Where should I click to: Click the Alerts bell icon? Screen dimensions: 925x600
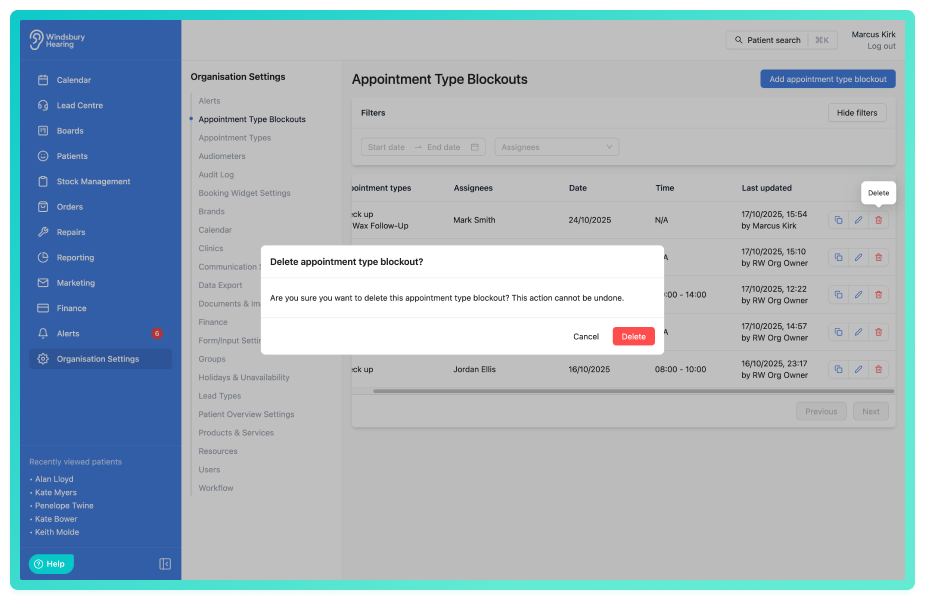(x=43, y=333)
